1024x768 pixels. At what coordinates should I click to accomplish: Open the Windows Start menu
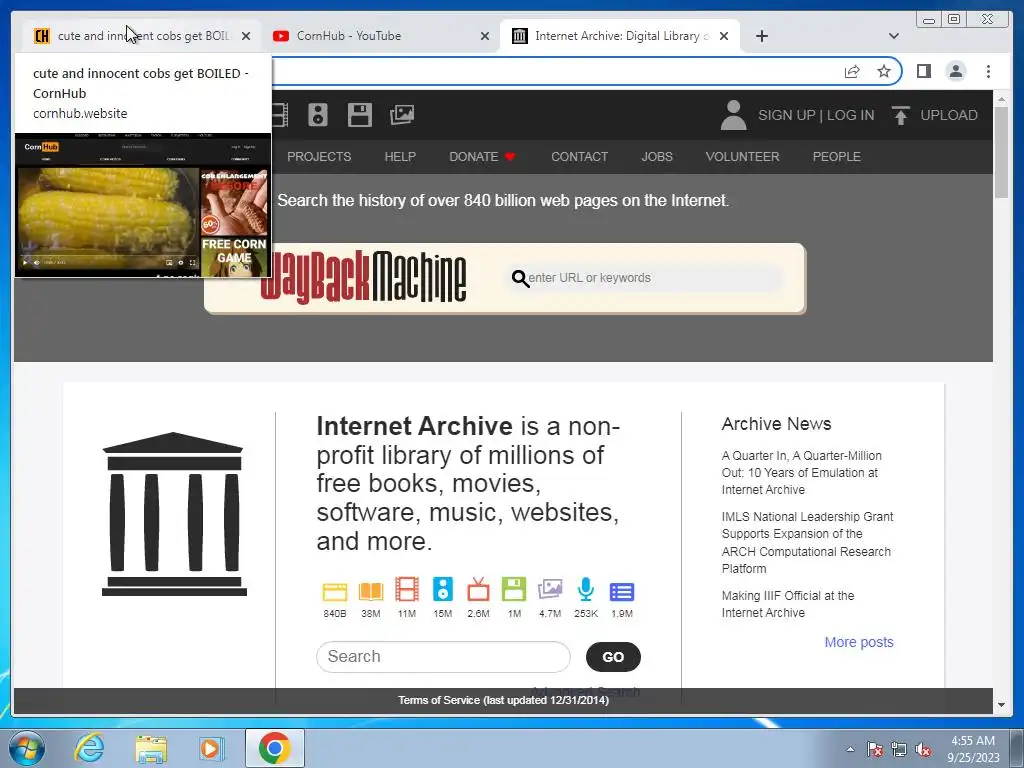click(x=27, y=748)
